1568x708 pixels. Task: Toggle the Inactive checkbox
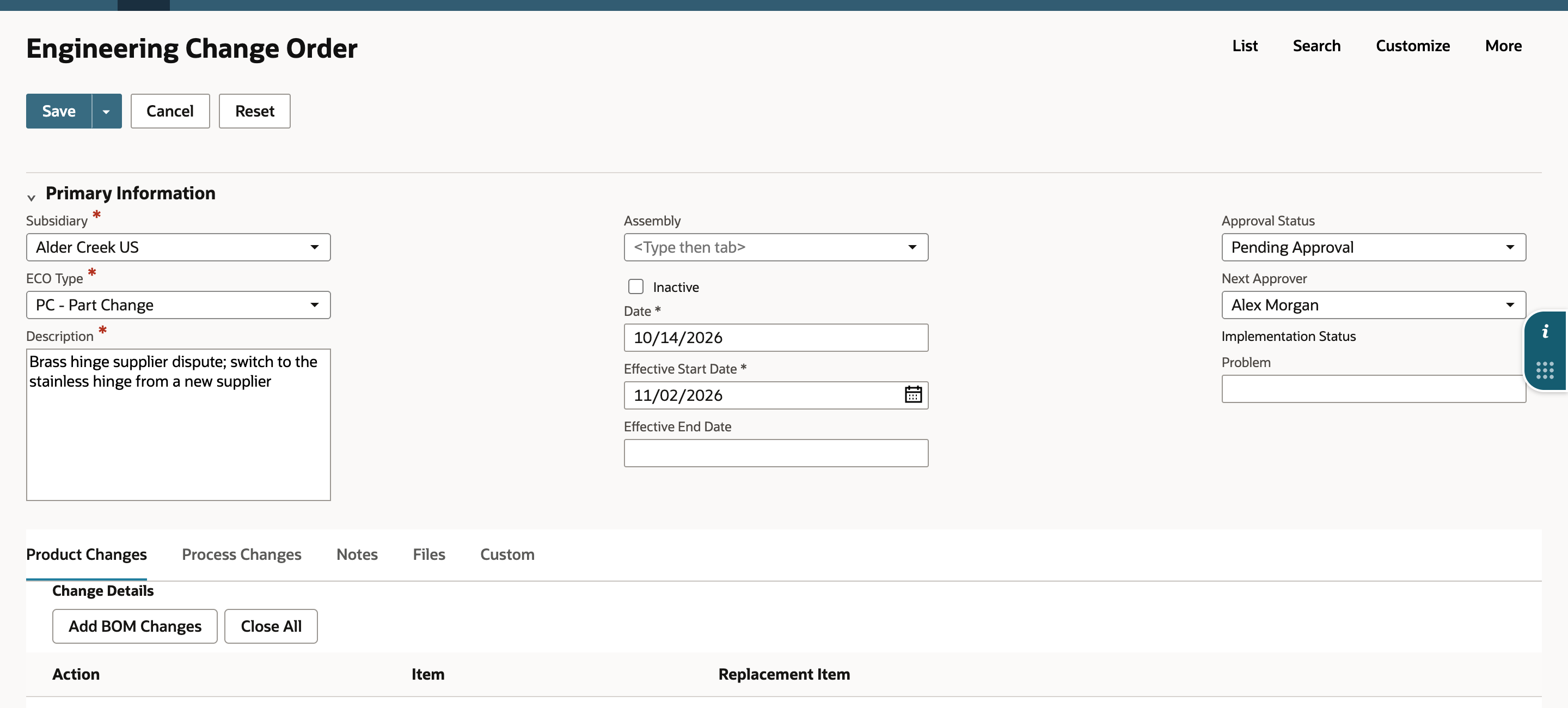pyautogui.click(x=635, y=286)
